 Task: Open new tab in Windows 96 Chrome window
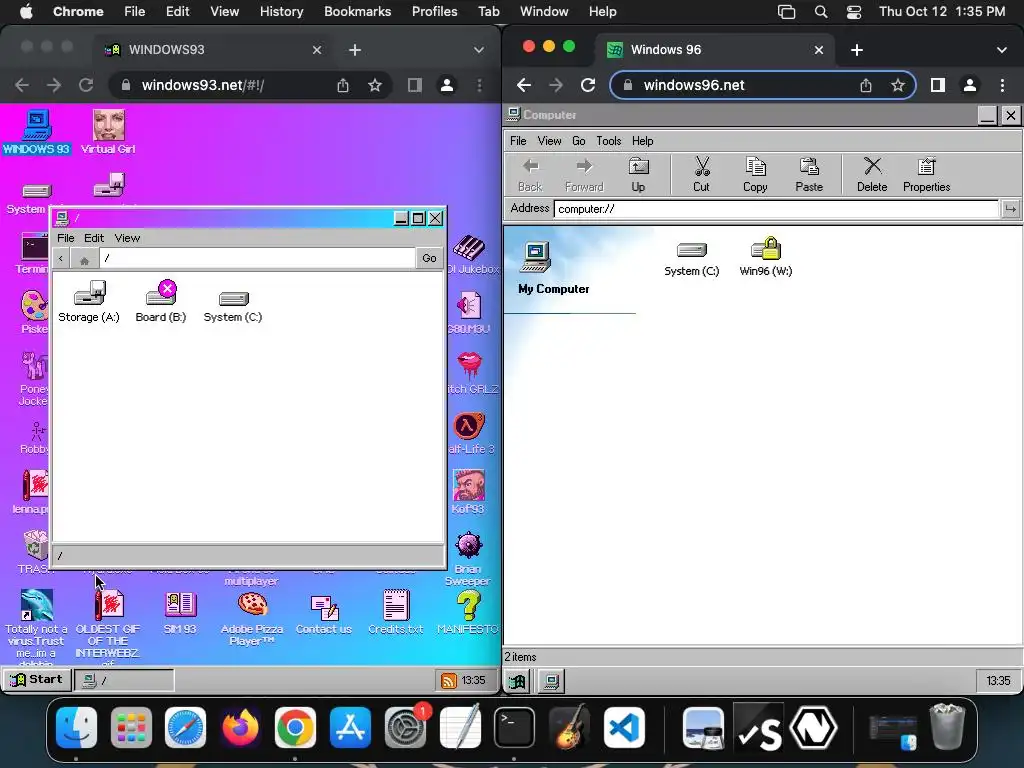[857, 50]
